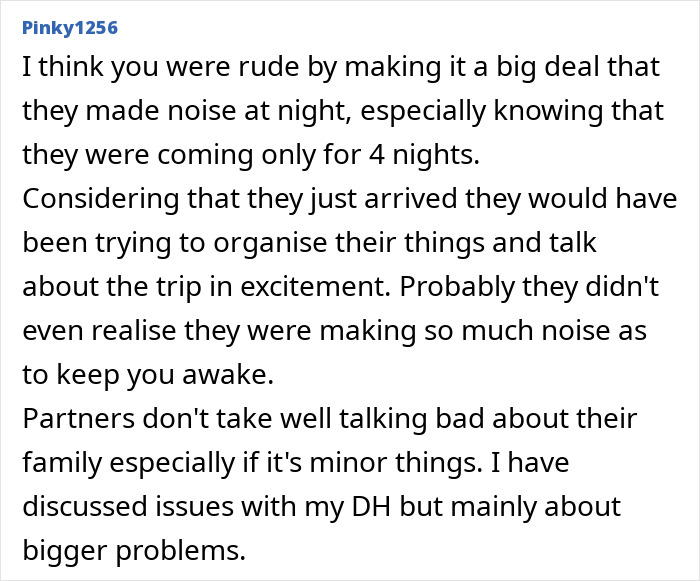Click the text "about the trip in excitement"
700x581 pixels.
coord(196,287)
